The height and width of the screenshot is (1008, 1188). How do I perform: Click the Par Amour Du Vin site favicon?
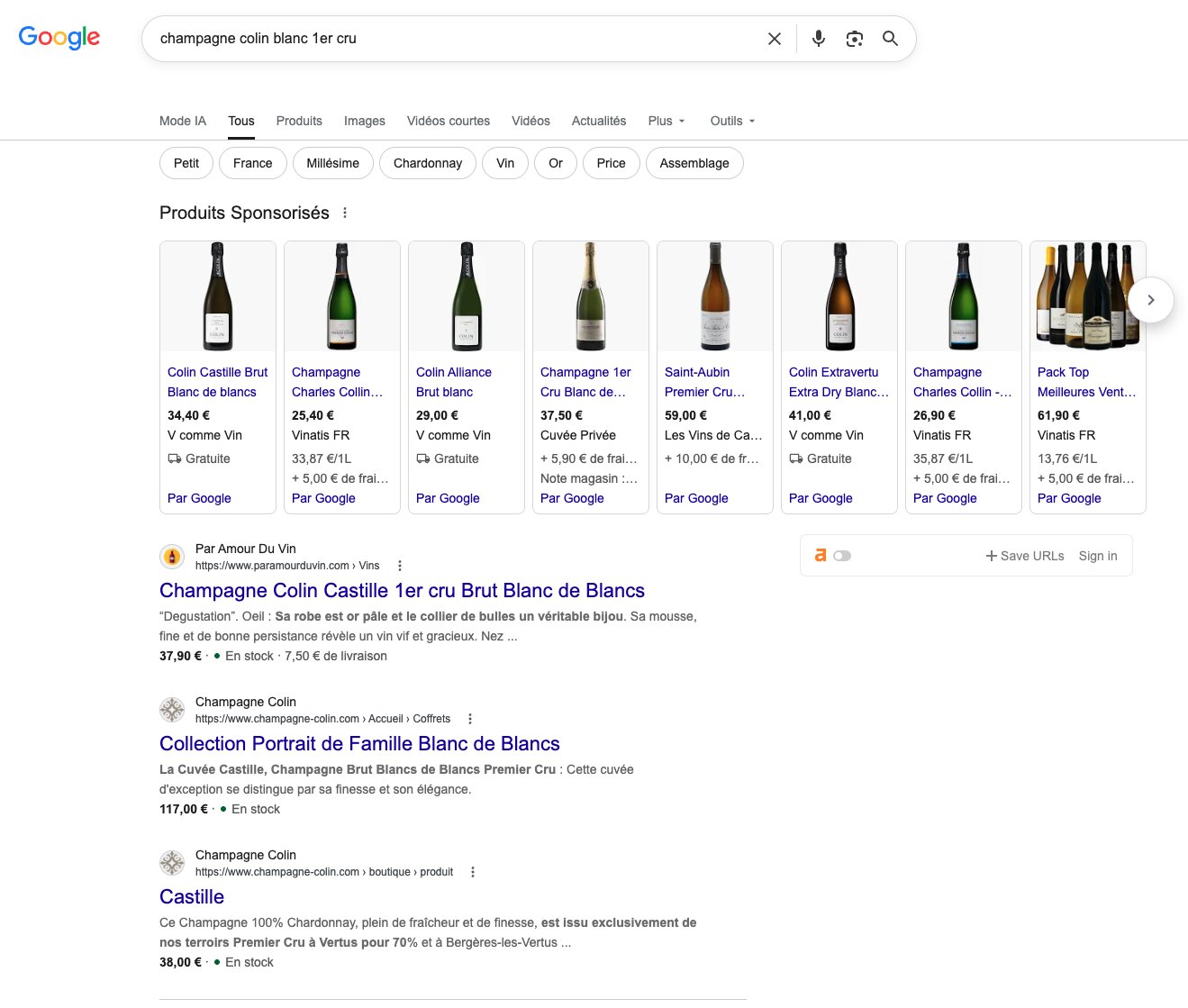[172, 557]
